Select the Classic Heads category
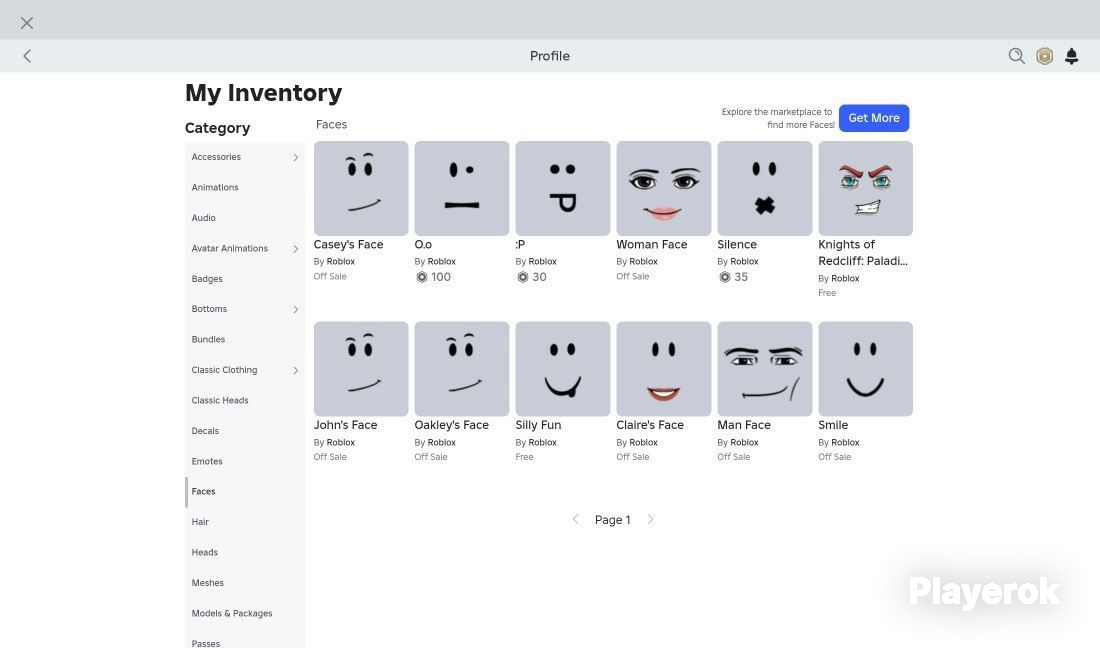Image resolution: width=1100 pixels, height=648 pixels. pyautogui.click(x=245, y=400)
